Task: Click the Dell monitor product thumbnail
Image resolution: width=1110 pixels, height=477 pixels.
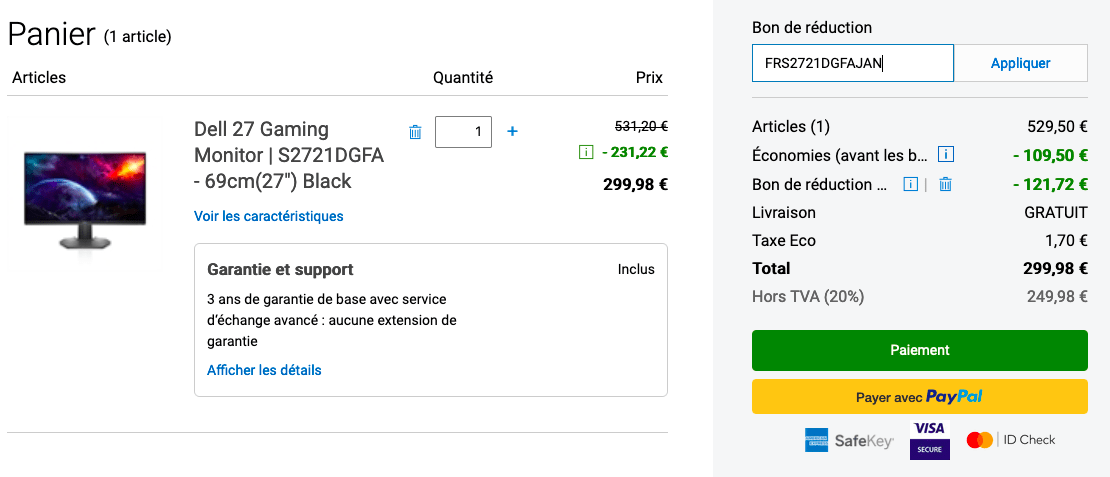Action: point(85,199)
